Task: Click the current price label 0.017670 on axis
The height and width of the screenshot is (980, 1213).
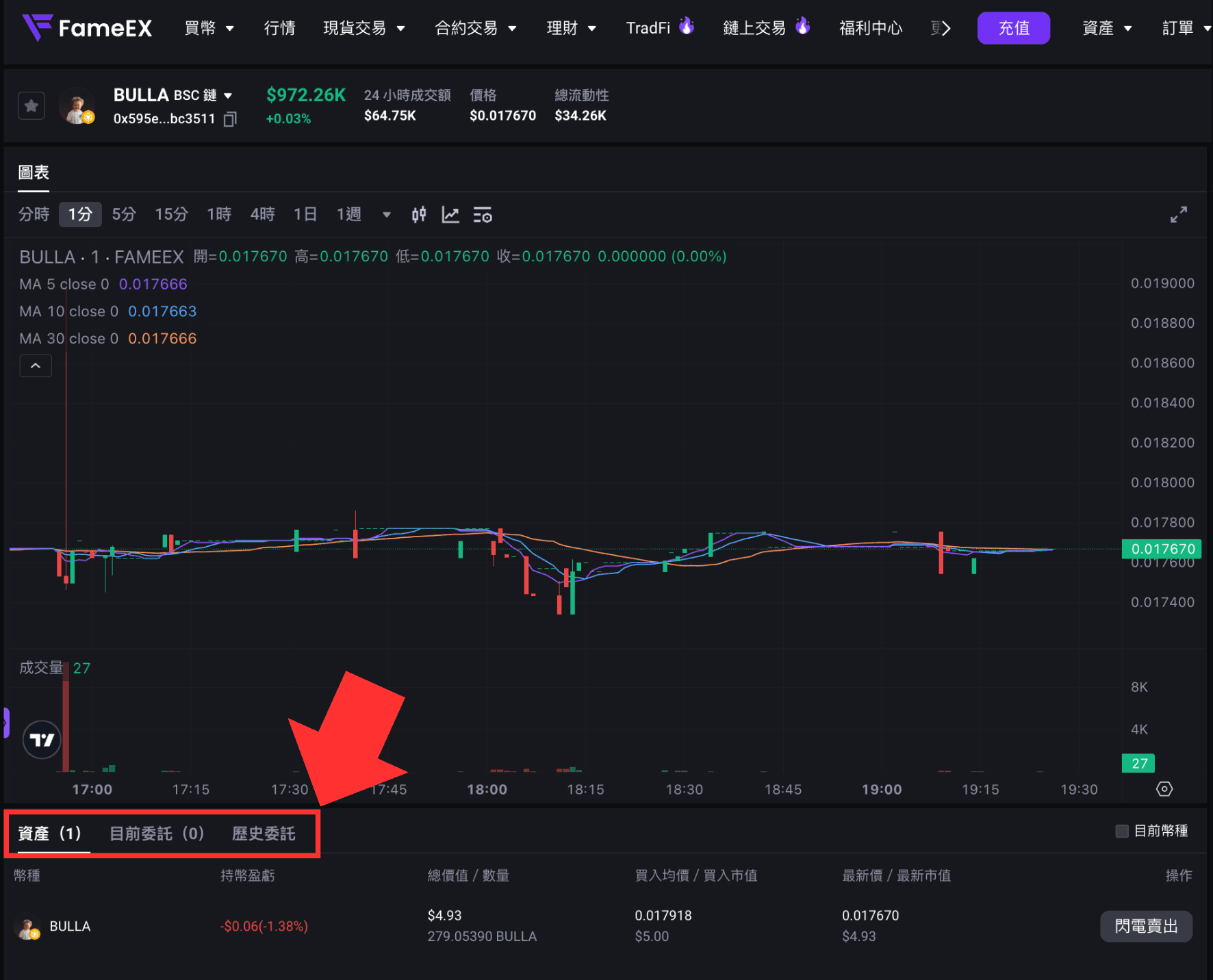Action: click(1162, 549)
